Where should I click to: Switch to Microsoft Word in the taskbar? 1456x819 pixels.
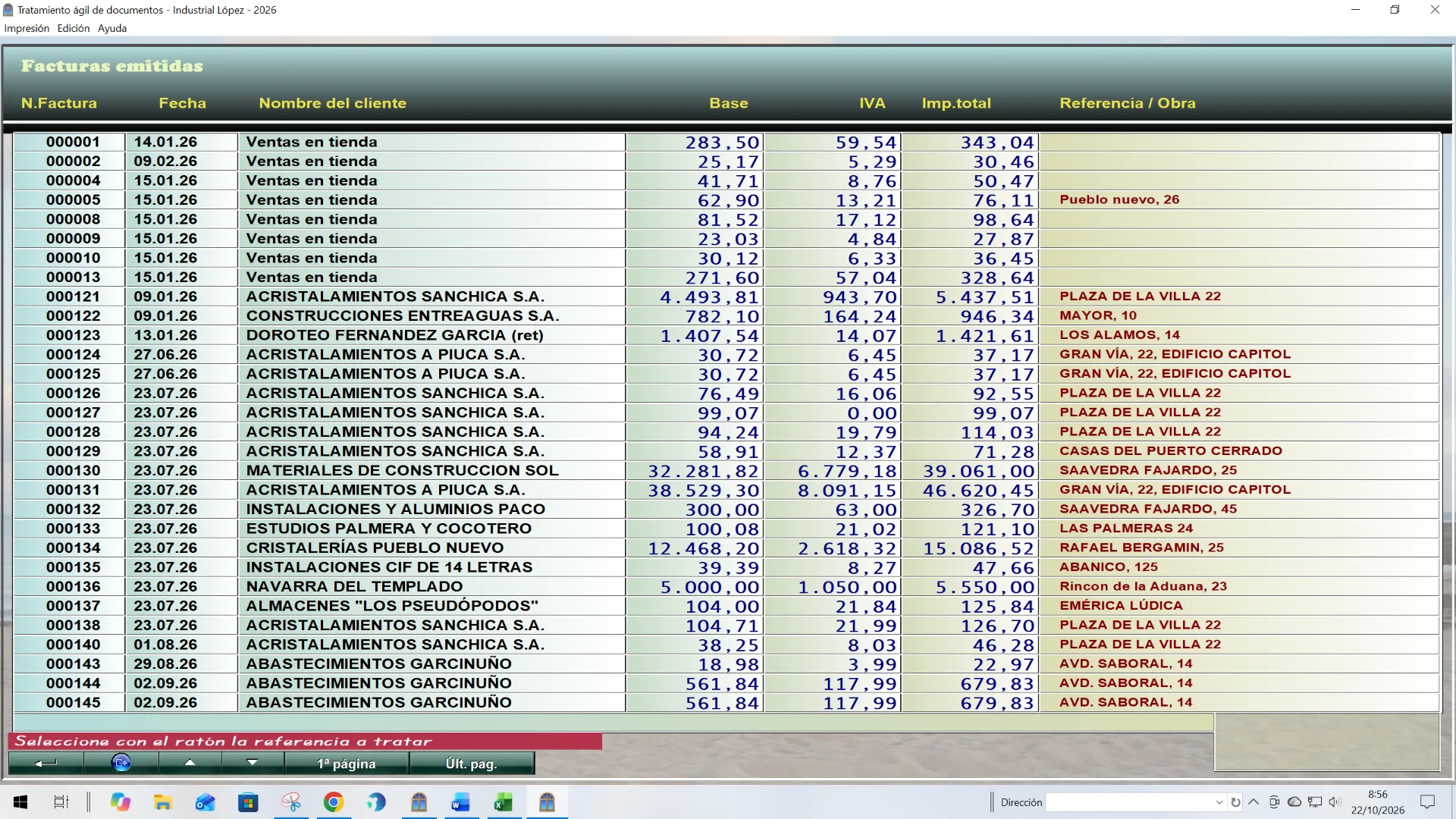click(461, 802)
